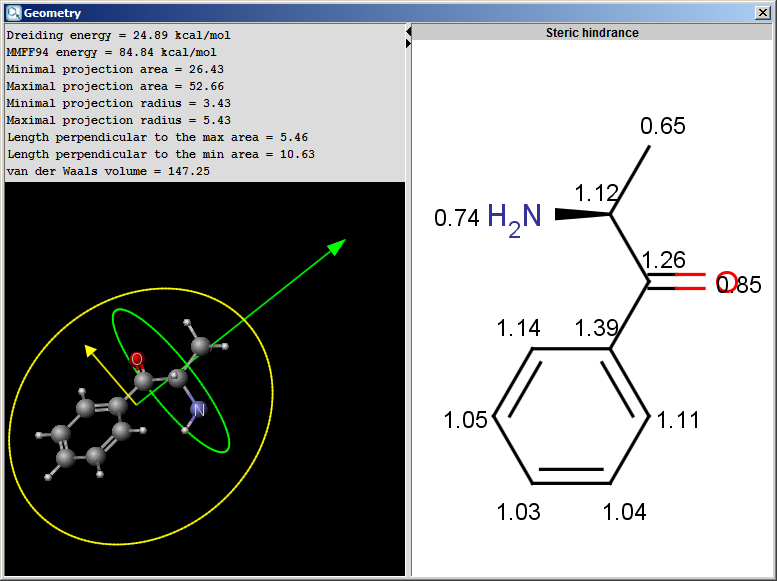Click the Maximal projection area line

(115, 86)
